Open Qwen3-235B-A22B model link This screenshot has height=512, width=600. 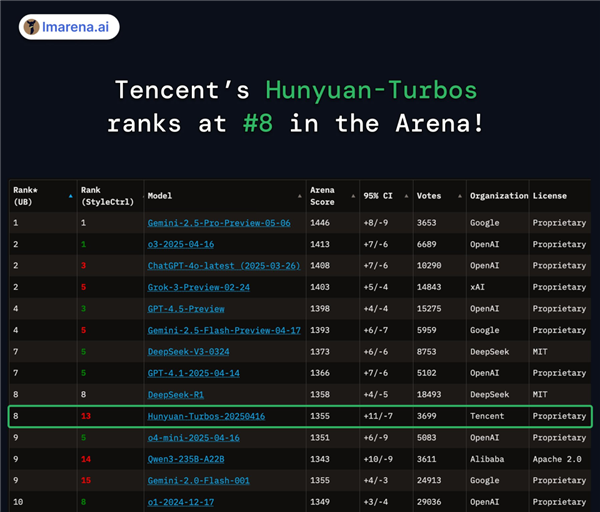(186, 459)
